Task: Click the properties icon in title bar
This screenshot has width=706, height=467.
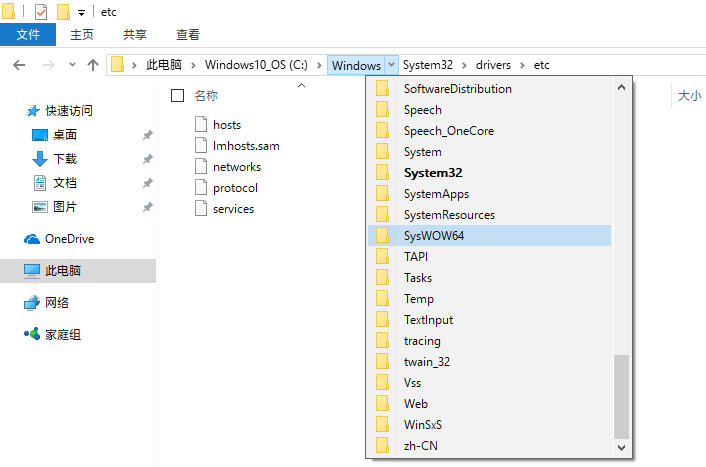Action: pos(41,12)
